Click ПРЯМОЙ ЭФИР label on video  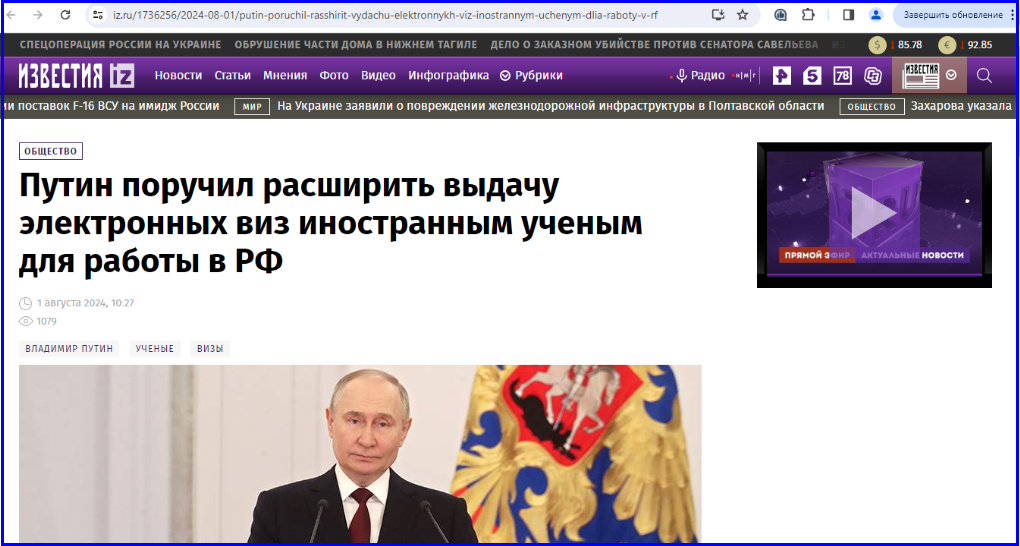click(x=817, y=256)
